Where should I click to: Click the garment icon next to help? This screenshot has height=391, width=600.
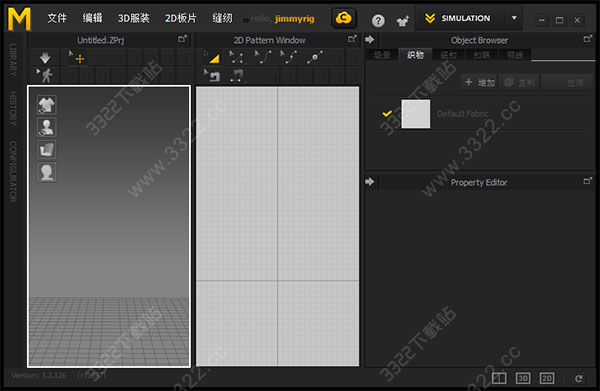click(x=403, y=21)
